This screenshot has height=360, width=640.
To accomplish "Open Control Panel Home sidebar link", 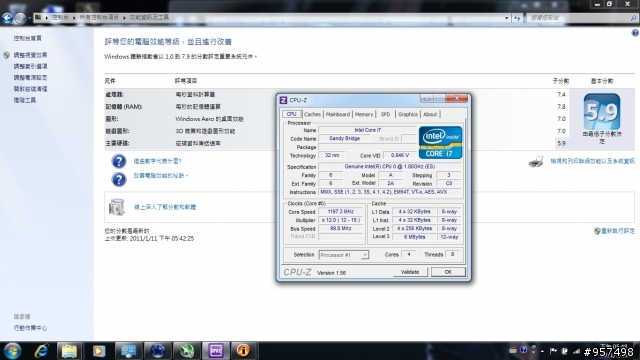I will point(27,38).
